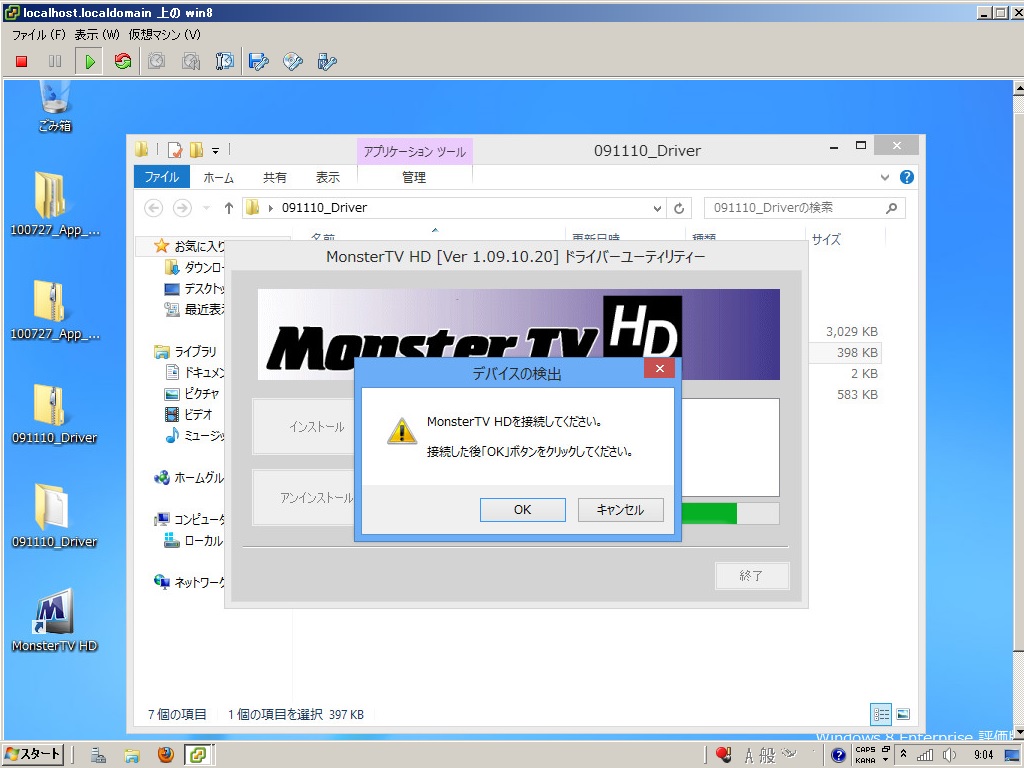Click the 091110_Driver address bar path

click(325, 208)
